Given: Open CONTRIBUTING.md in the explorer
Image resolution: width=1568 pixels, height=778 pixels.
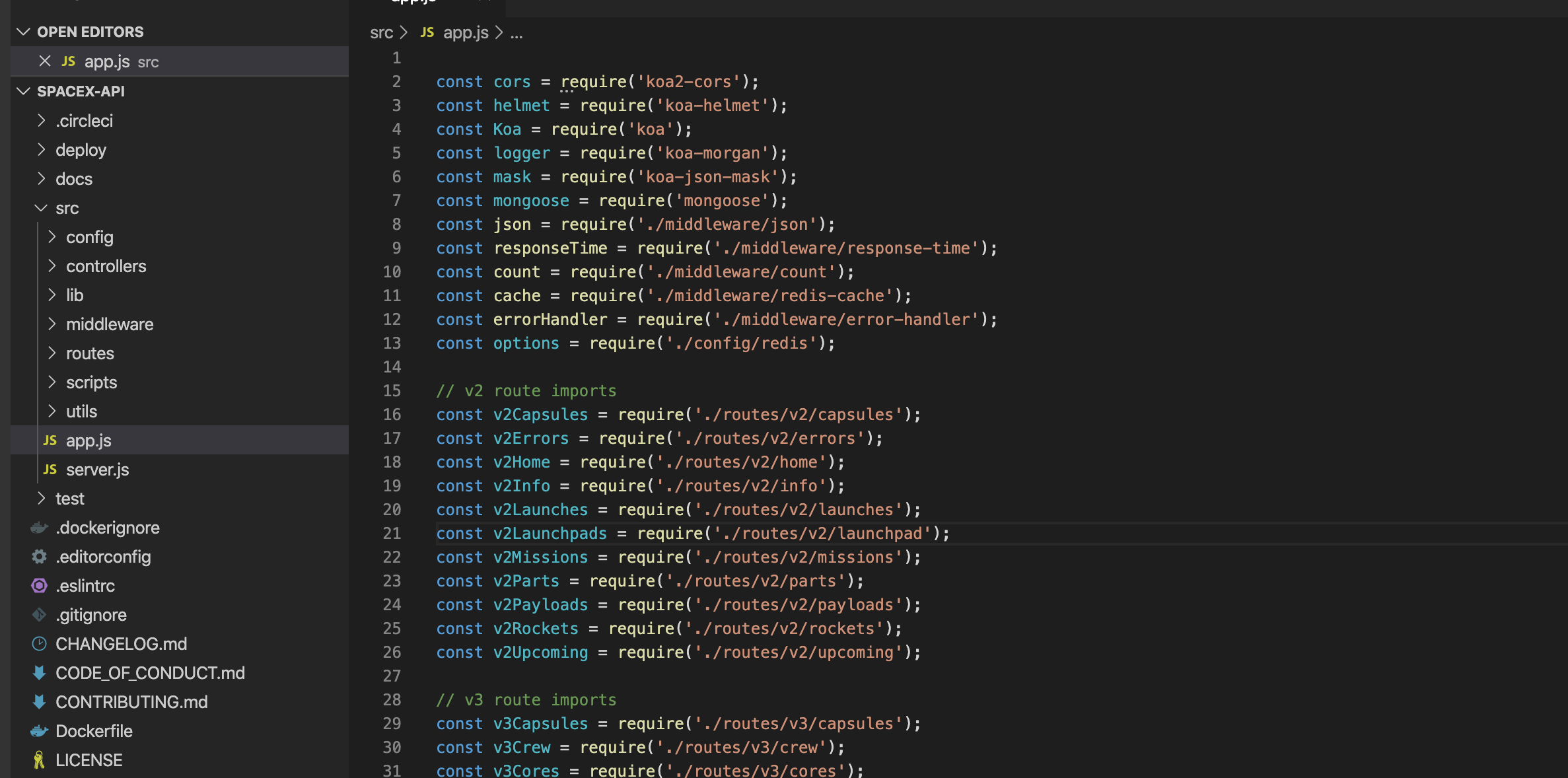Looking at the screenshot, I should 131,702.
